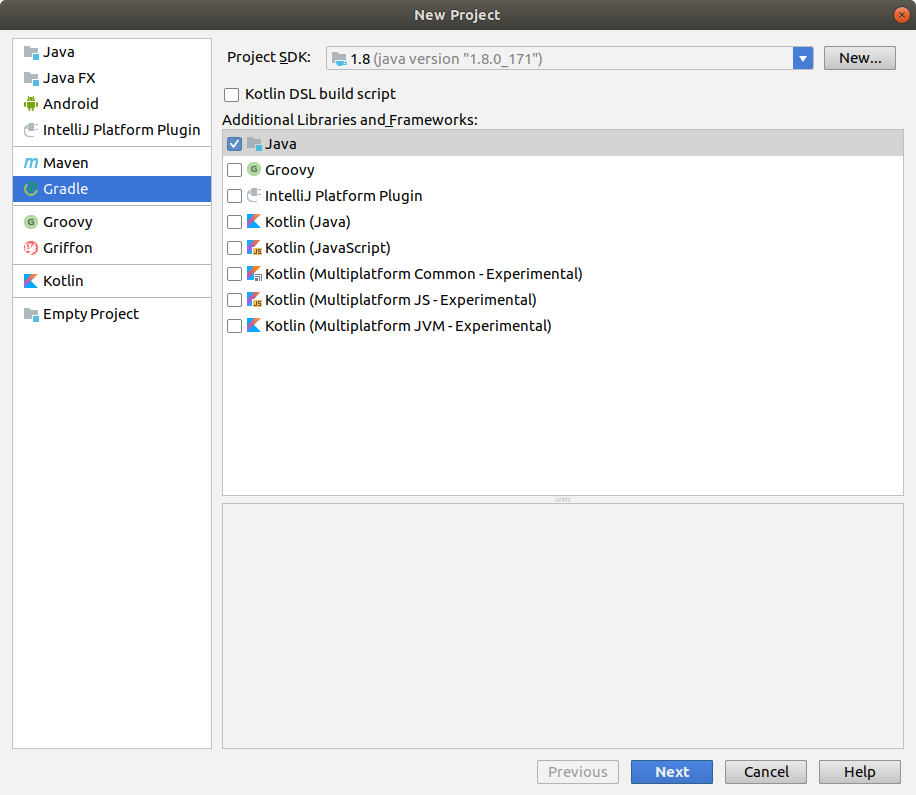Close the New Project dialog
Image resolution: width=916 pixels, height=795 pixels.
(x=901, y=15)
